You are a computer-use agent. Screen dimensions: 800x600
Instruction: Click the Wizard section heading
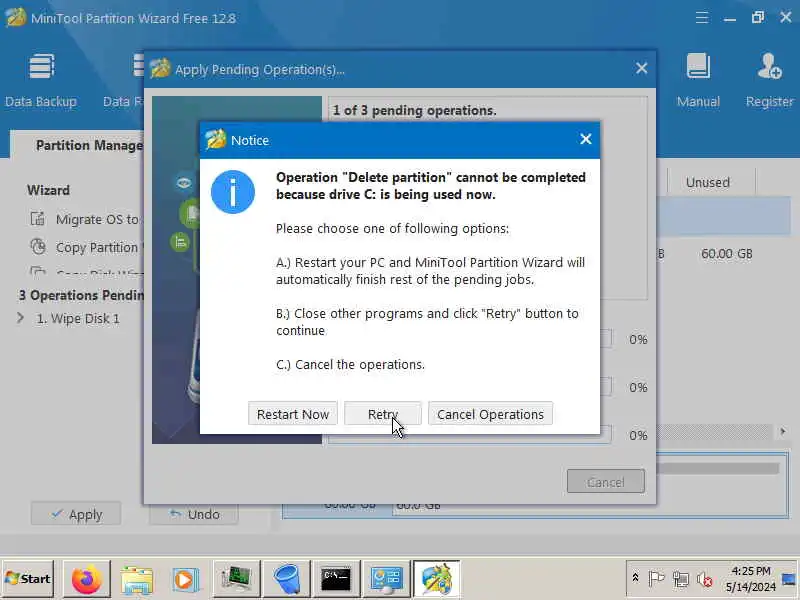coord(48,190)
